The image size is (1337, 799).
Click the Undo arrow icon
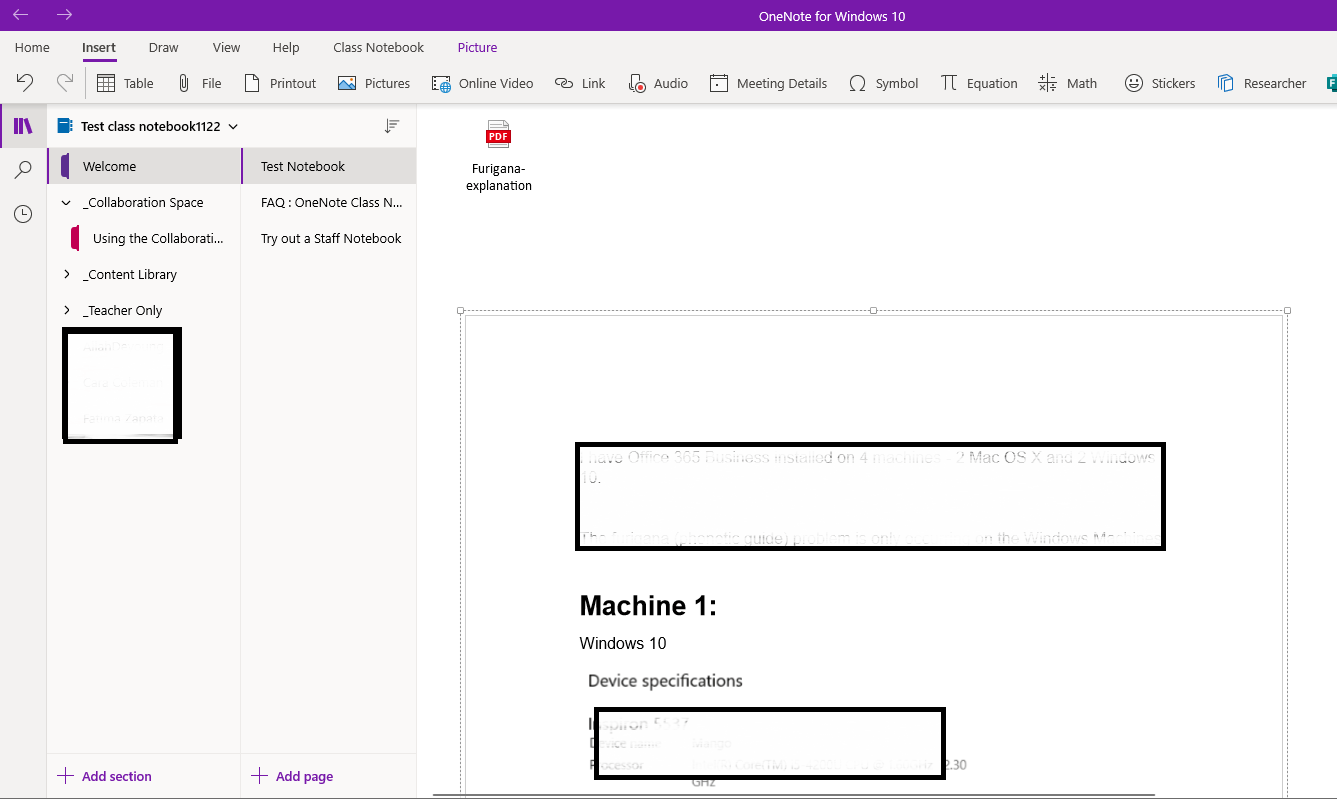(25, 83)
